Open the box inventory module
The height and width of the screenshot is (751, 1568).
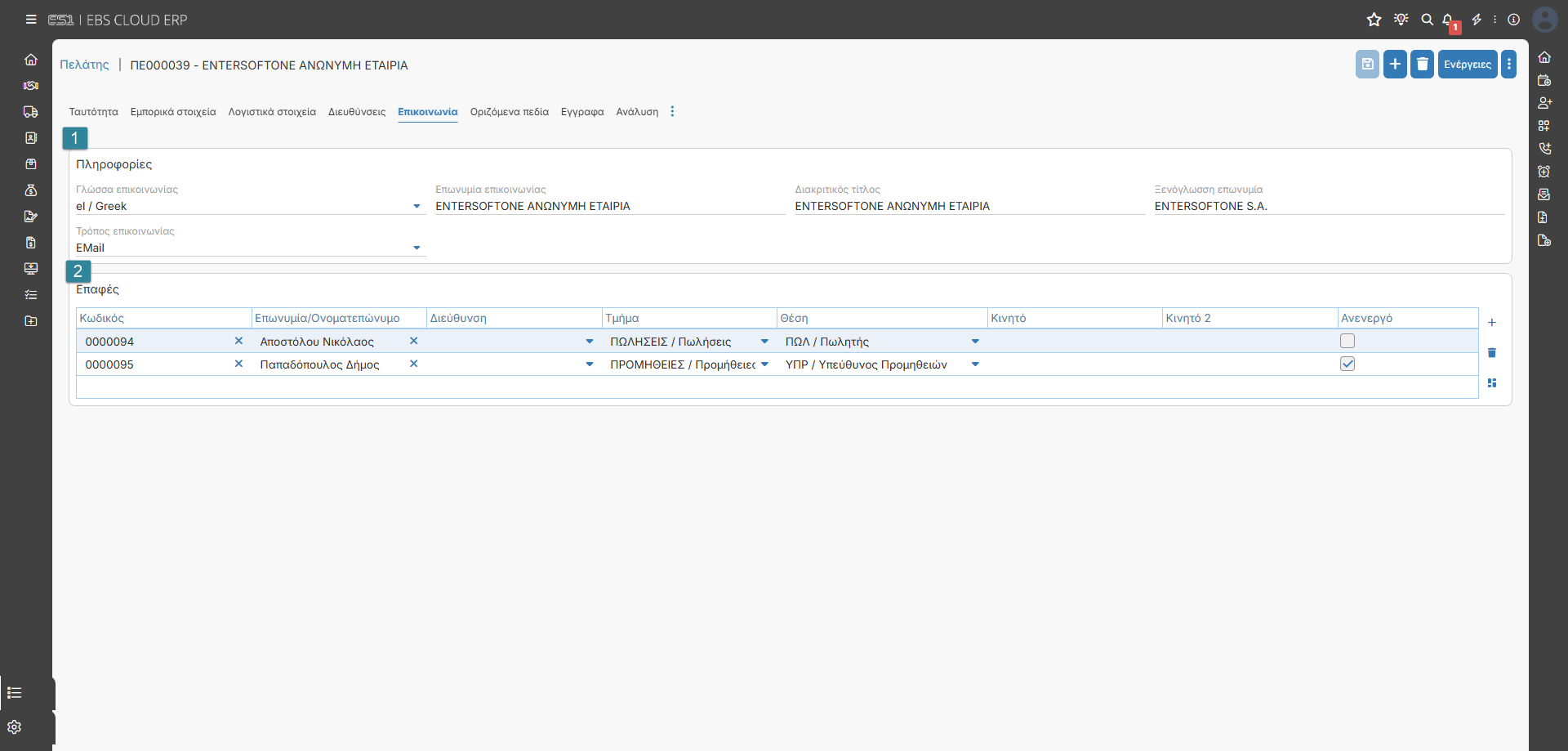click(31, 164)
